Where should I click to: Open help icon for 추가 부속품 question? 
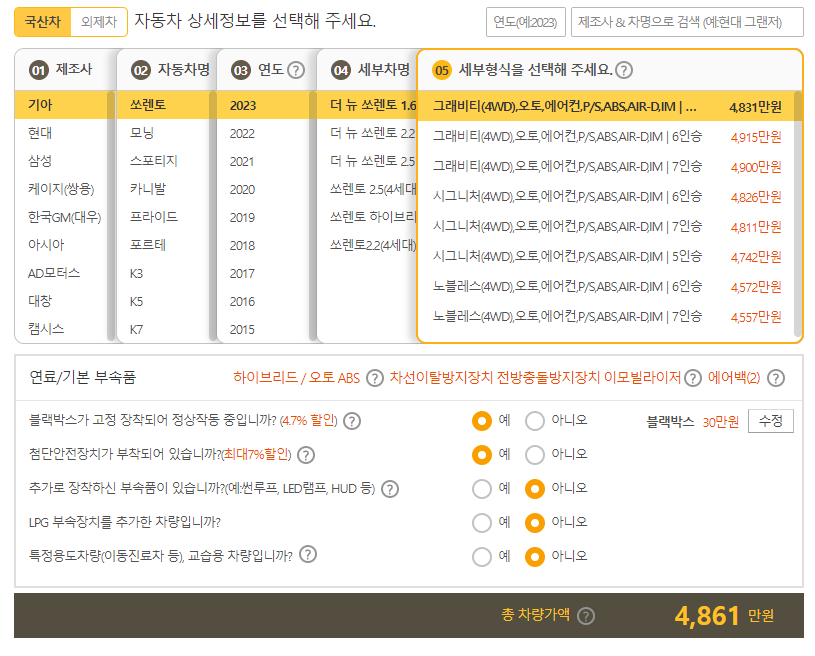tap(390, 489)
